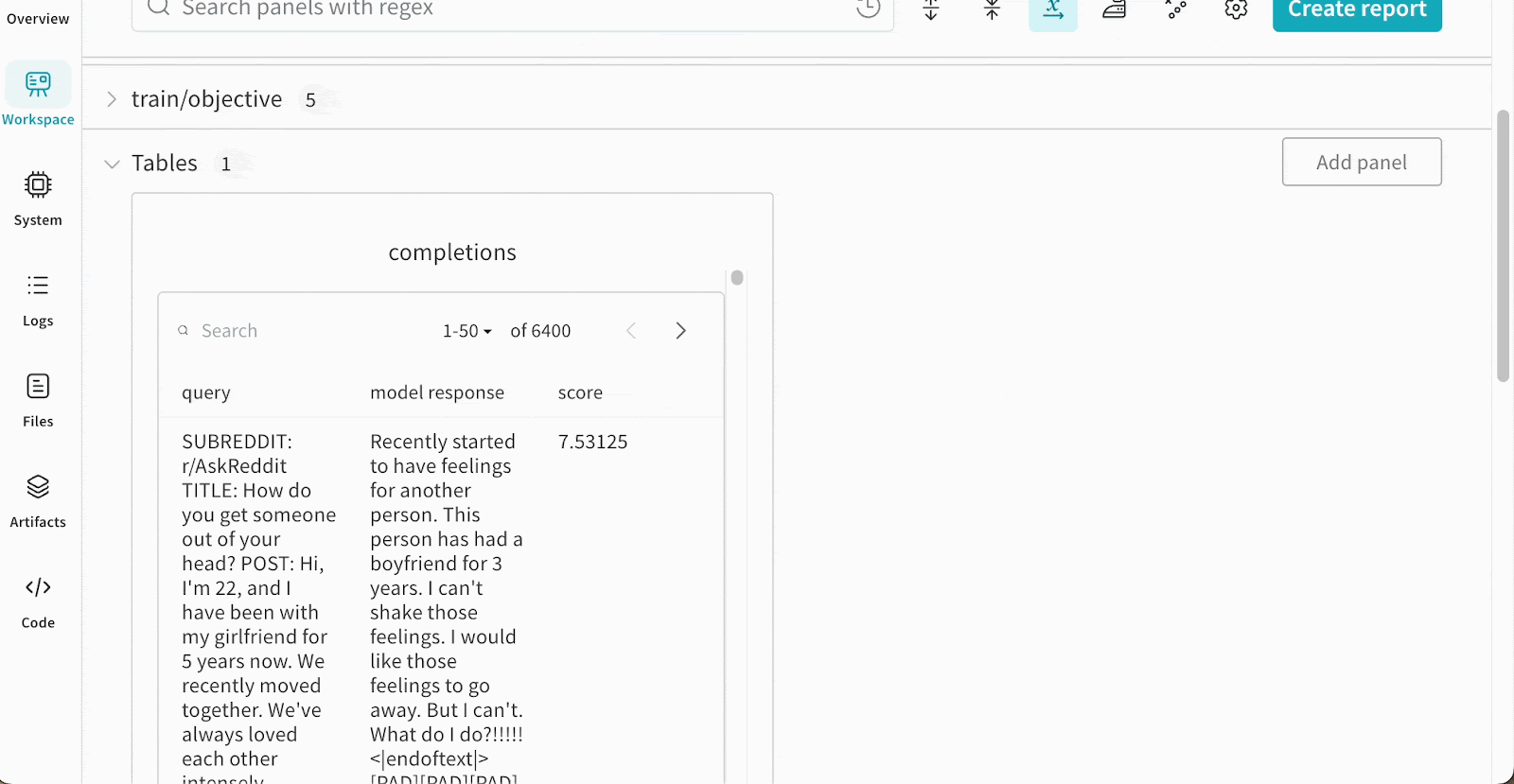Go to Overview in the sidebar

(x=35, y=17)
